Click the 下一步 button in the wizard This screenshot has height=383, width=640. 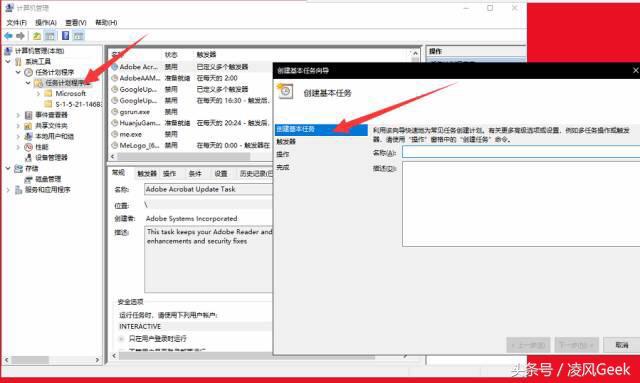576,345
